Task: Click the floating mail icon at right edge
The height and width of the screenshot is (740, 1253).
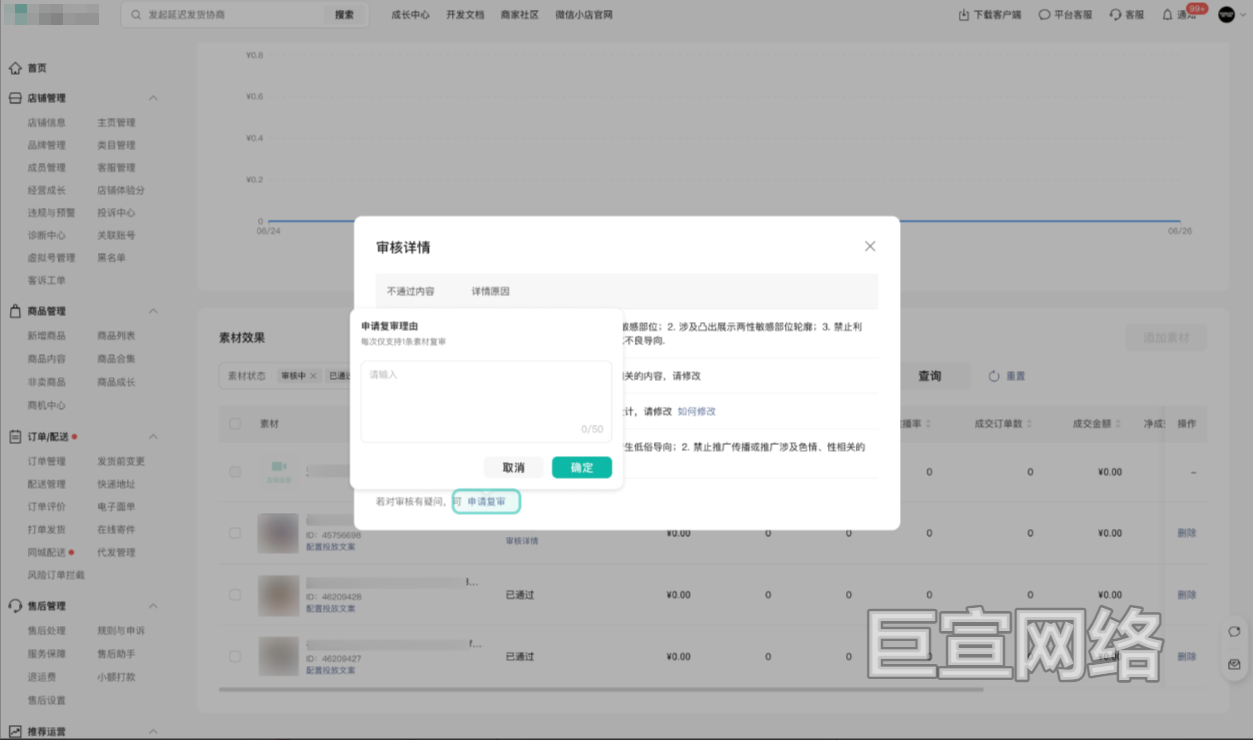Action: click(1234, 664)
